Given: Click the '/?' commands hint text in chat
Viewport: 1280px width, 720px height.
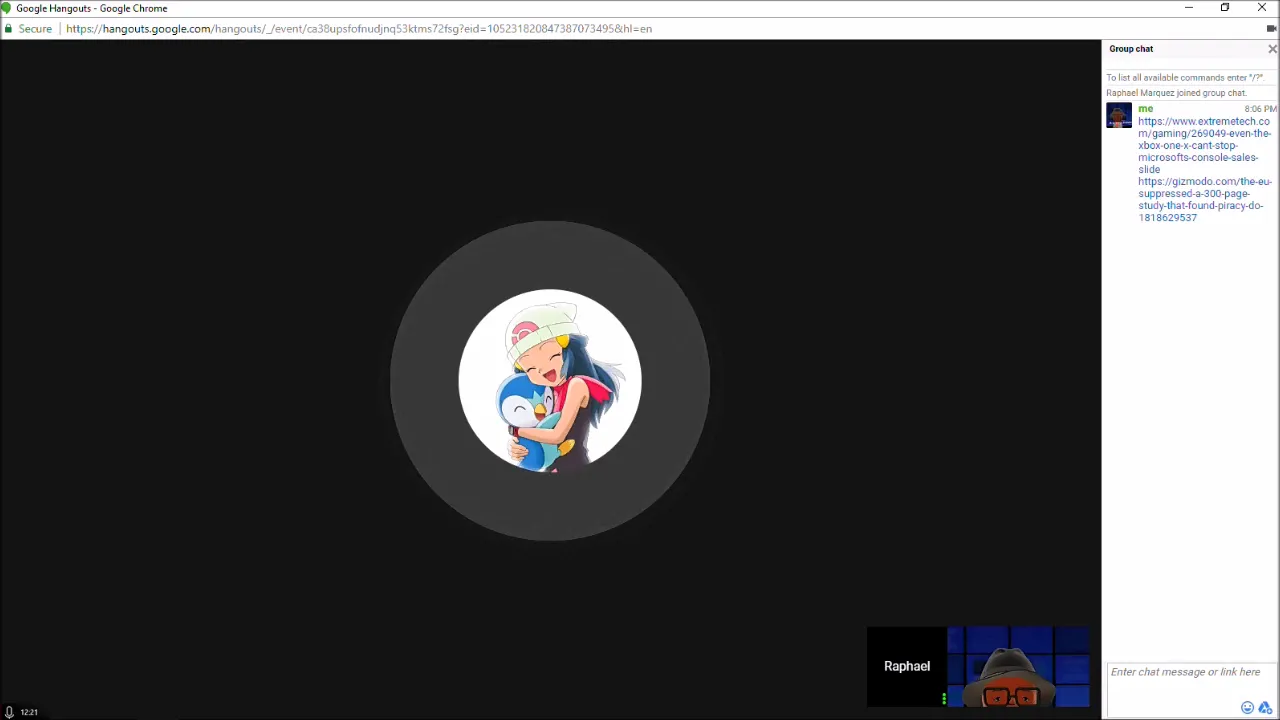Looking at the screenshot, I should point(1186,78).
